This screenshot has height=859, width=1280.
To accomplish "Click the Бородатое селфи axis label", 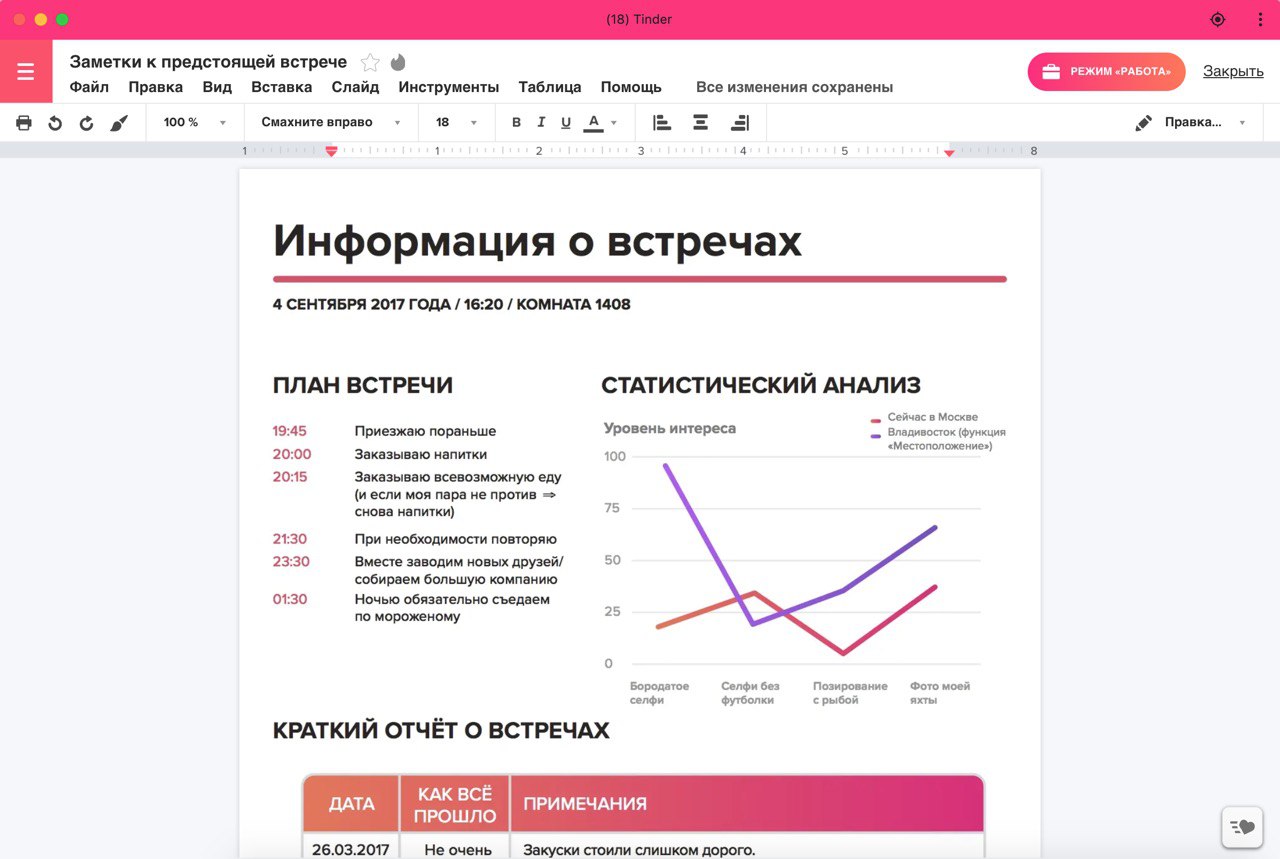I will coord(660,693).
